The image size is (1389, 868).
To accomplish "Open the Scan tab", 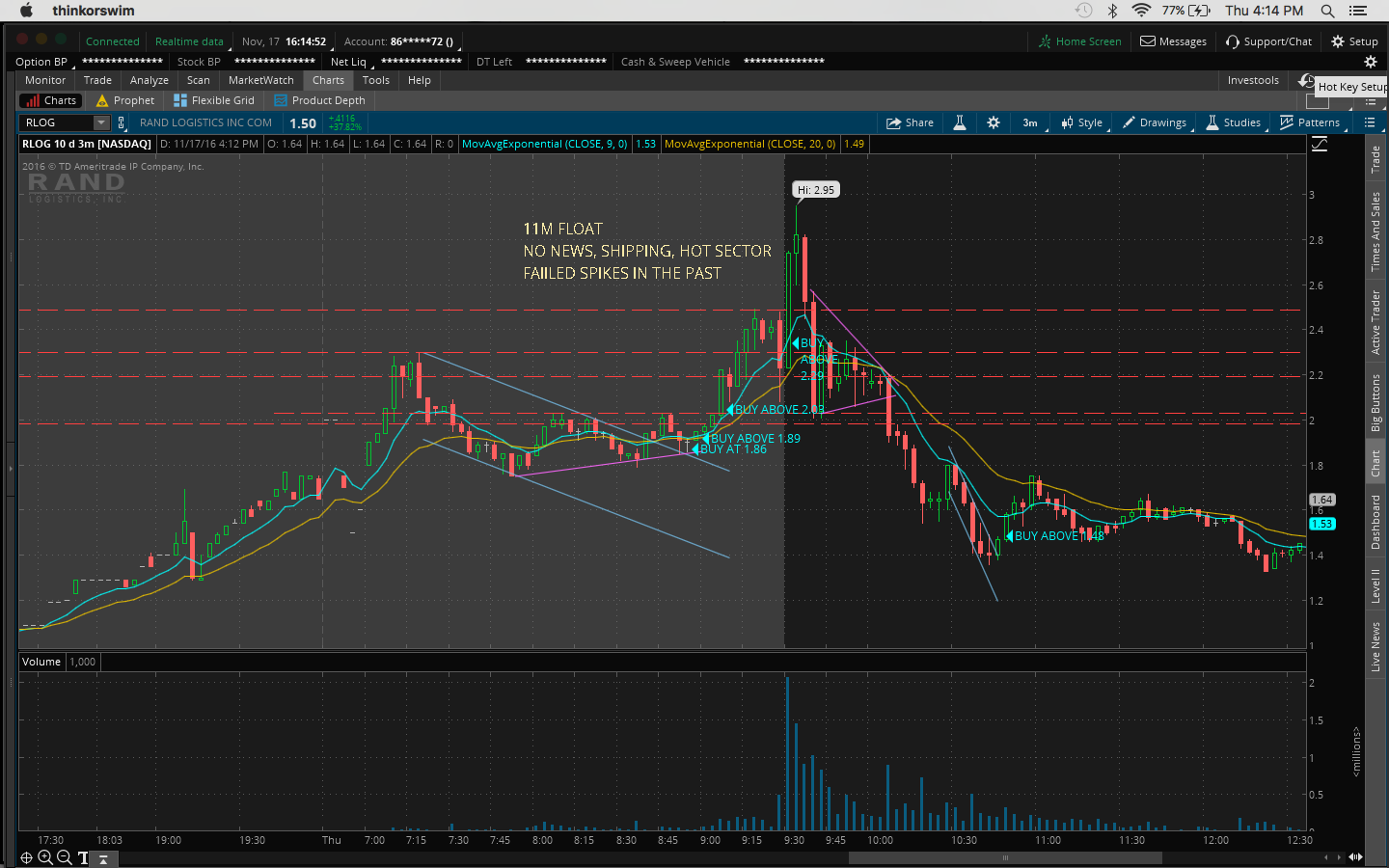I will pyautogui.click(x=199, y=80).
